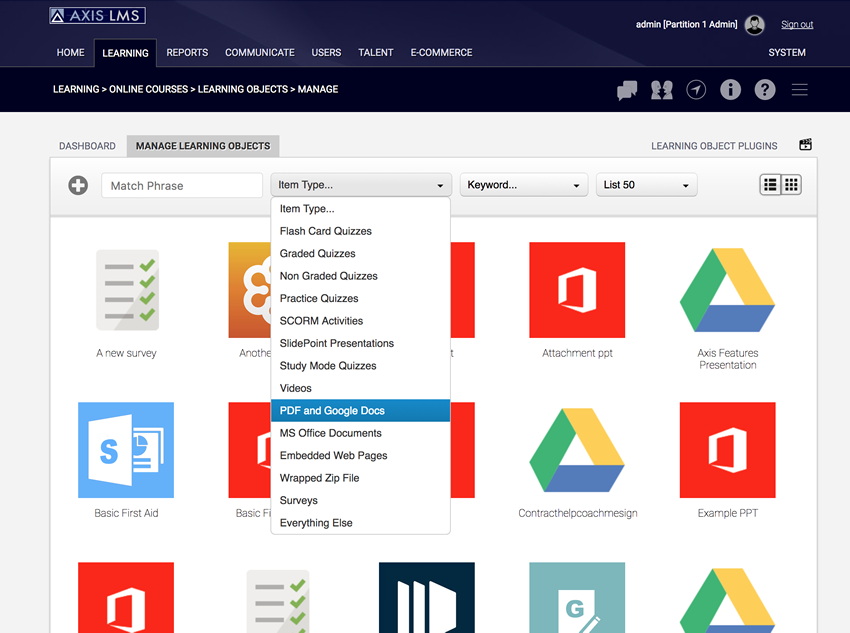This screenshot has width=850, height=633.
Task: Switch to the DASHBOARD tab
Action: pos(87,146)
